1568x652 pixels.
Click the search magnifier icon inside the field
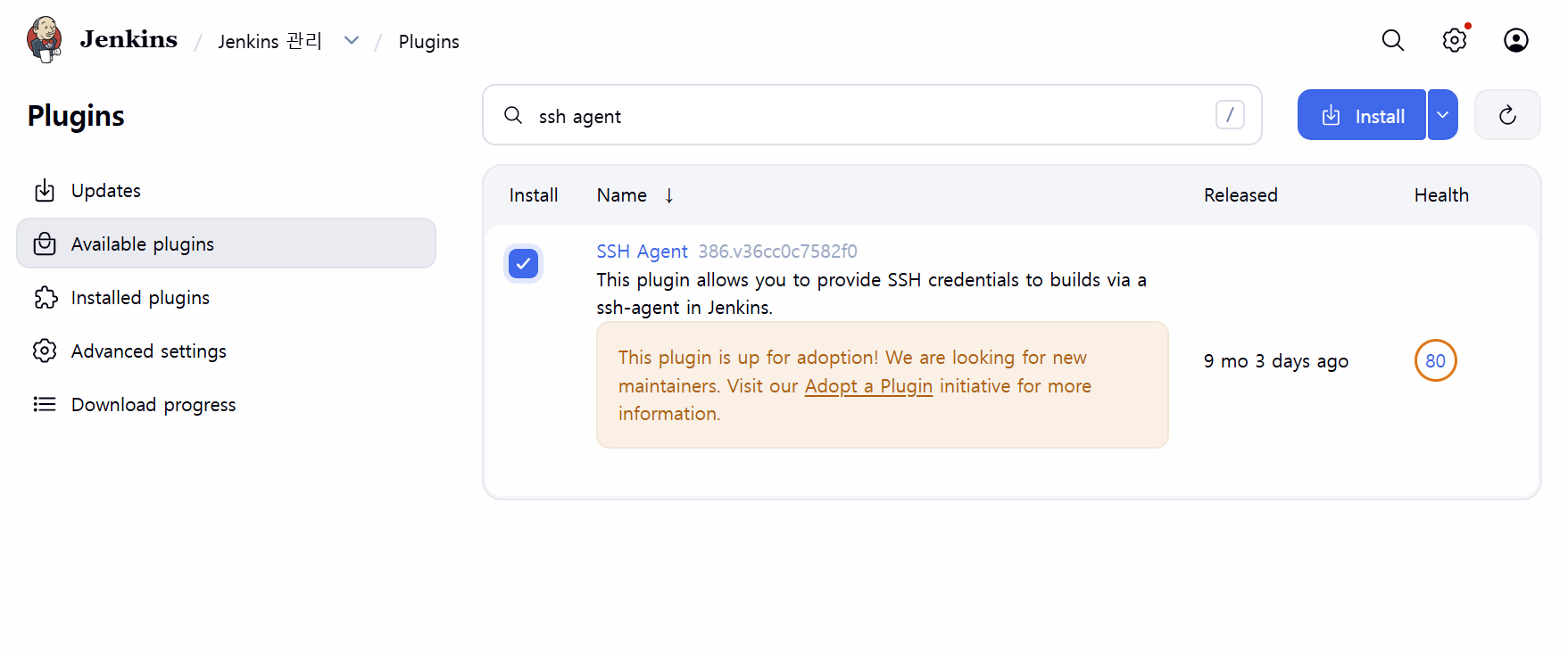pyautogui.click(x=513, y=115)
